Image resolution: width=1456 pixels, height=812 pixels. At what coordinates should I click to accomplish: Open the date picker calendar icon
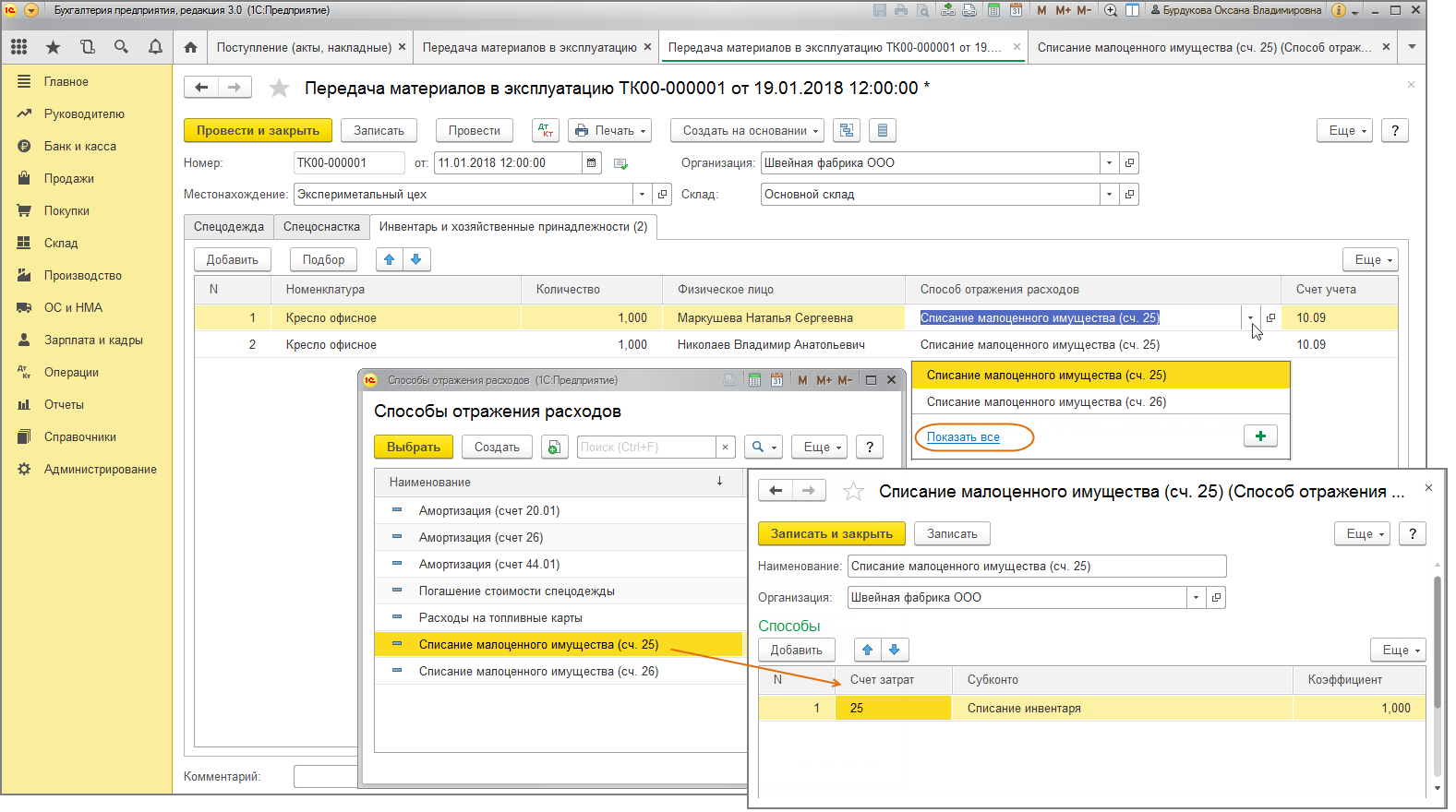592,163
